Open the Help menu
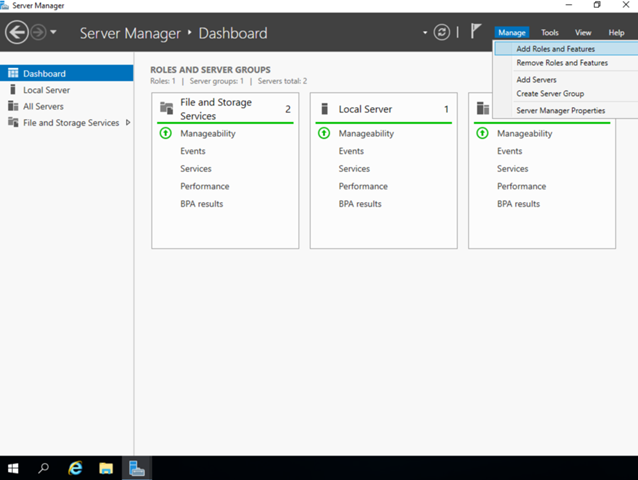The image size is (638, 480). pyautogui.click(x=616, y=33)
